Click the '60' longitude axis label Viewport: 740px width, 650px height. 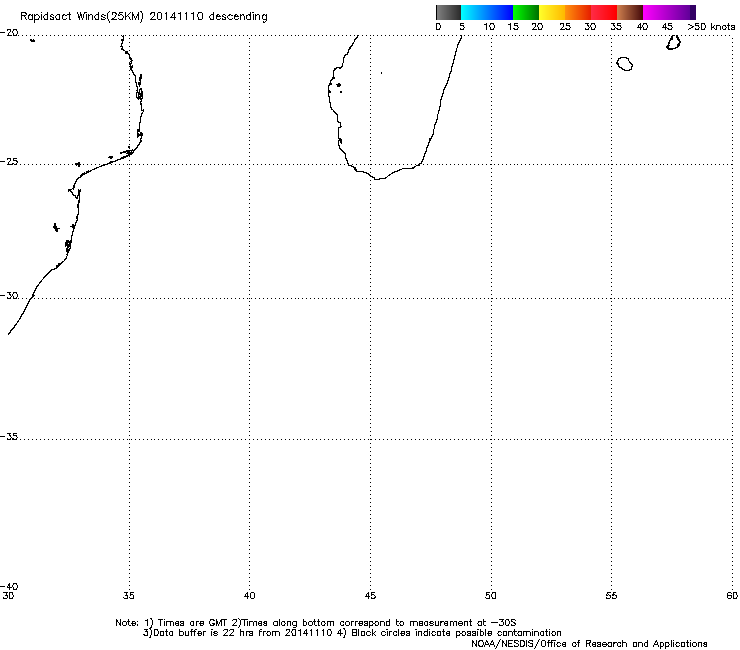tap(732, 596)
